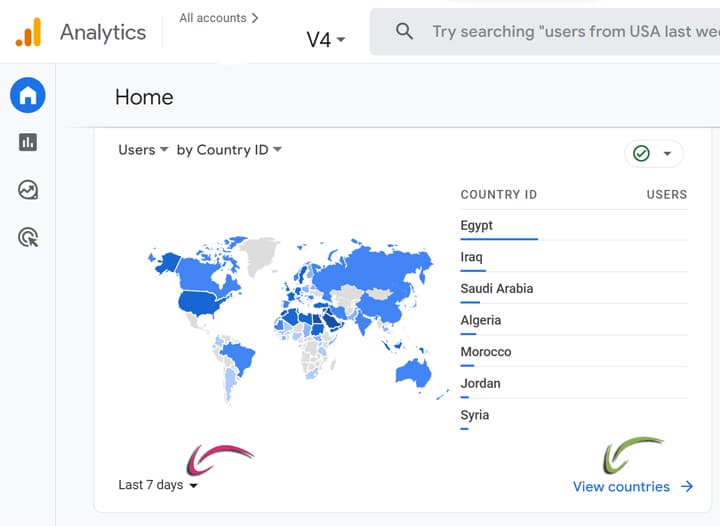Click the USERS column header
Viewport: 720px width, 526px height.
(x=667, y=195)
